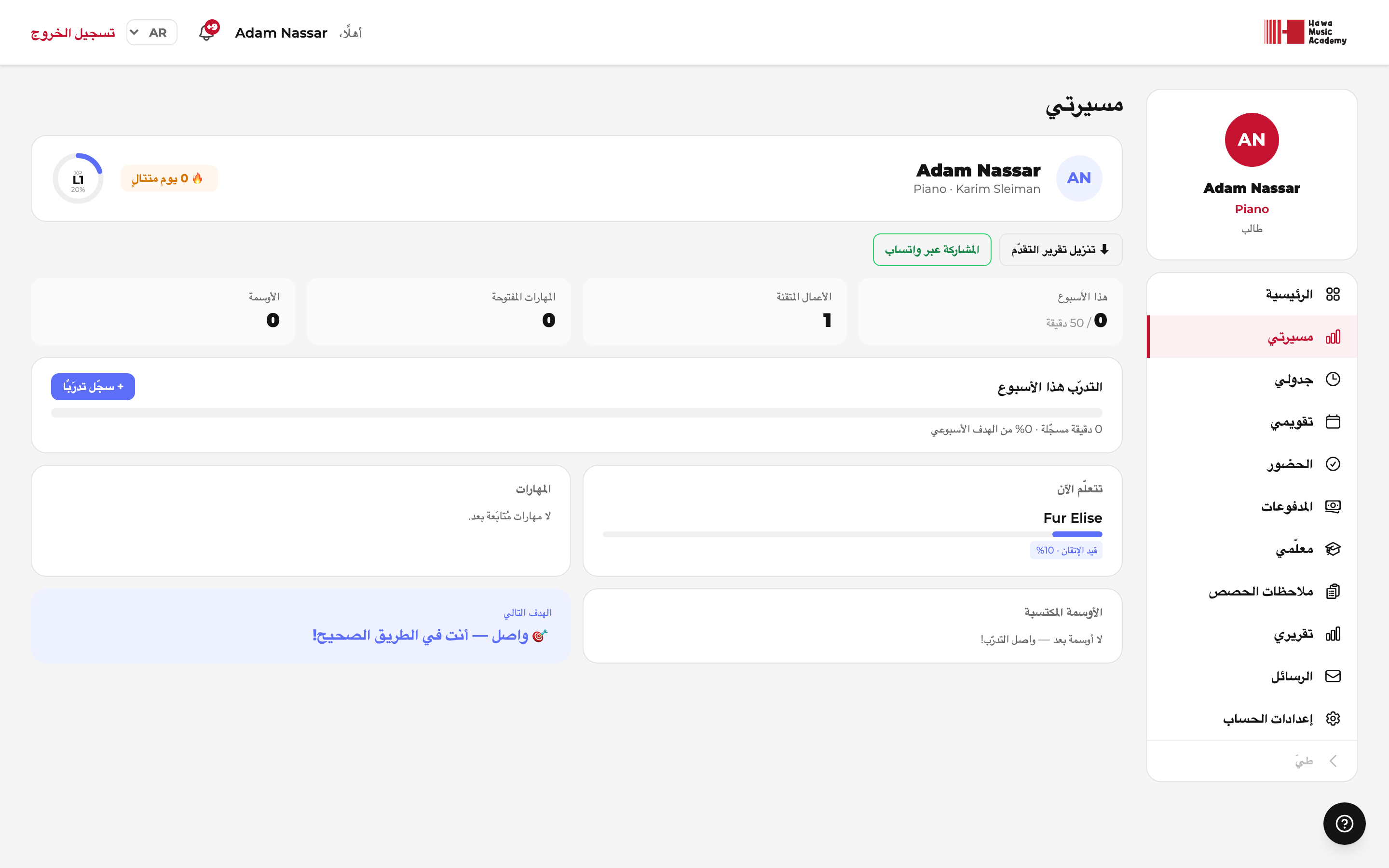Open the notifications bell icon
This screenshot has width=1389, height=868.
click(x=207, y=31)
